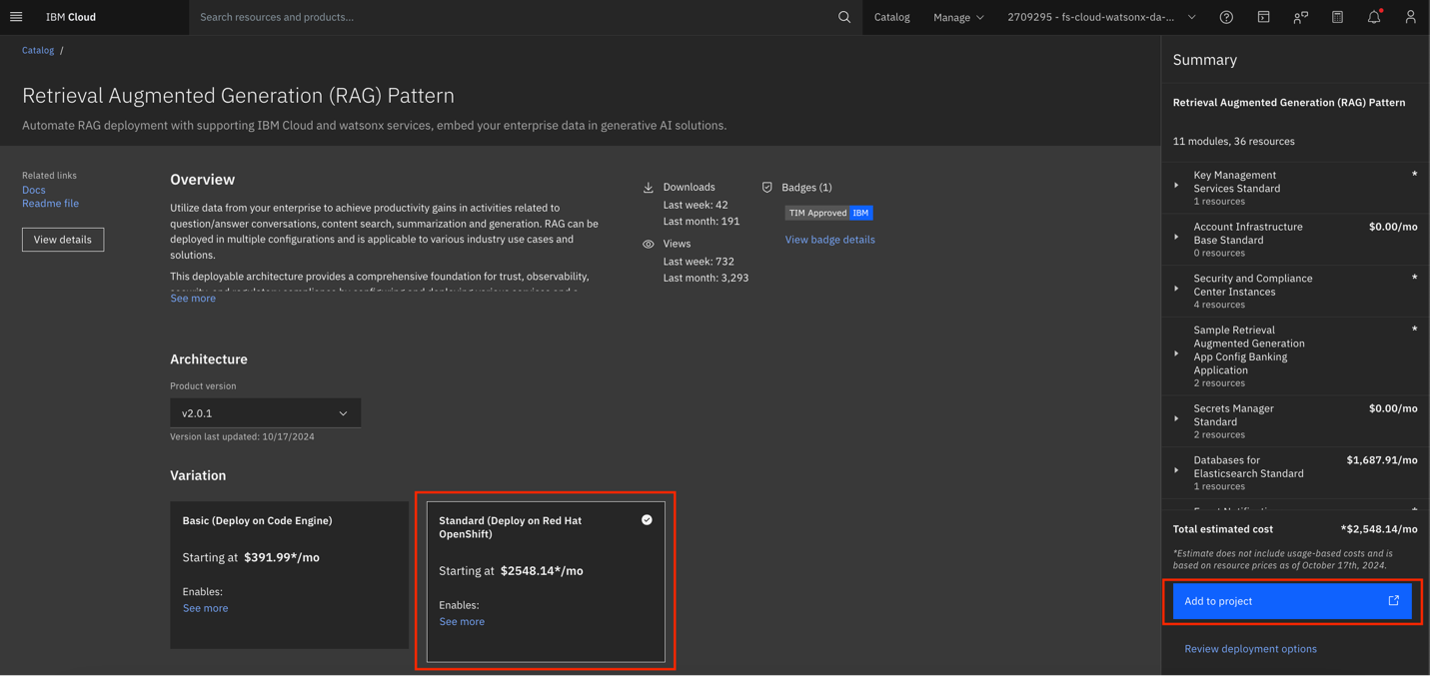Open the product version v2.0.1 dropdown
Viewport: 1430px width, 678px height.
point(265,413)
